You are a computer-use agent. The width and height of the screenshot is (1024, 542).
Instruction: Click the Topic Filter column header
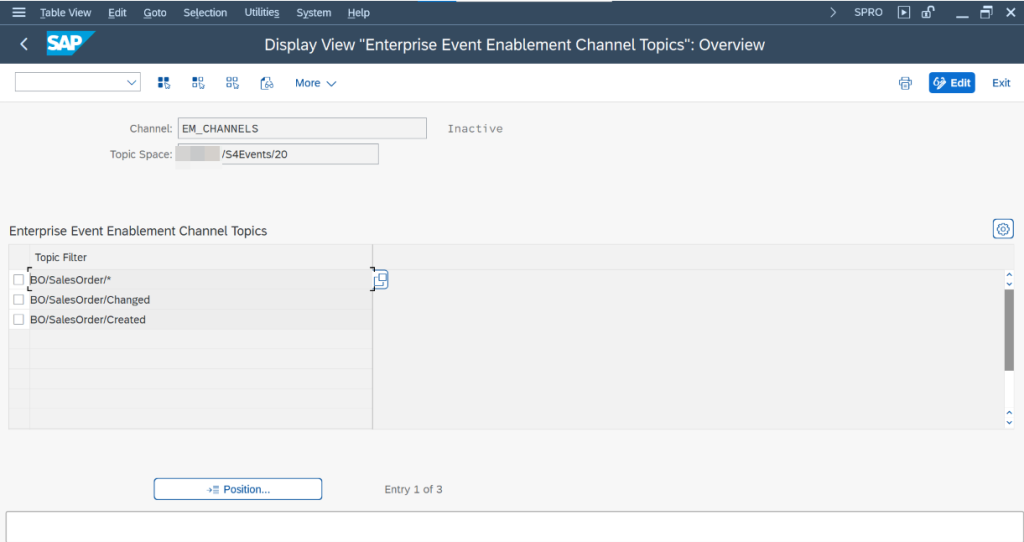(200, 257)
